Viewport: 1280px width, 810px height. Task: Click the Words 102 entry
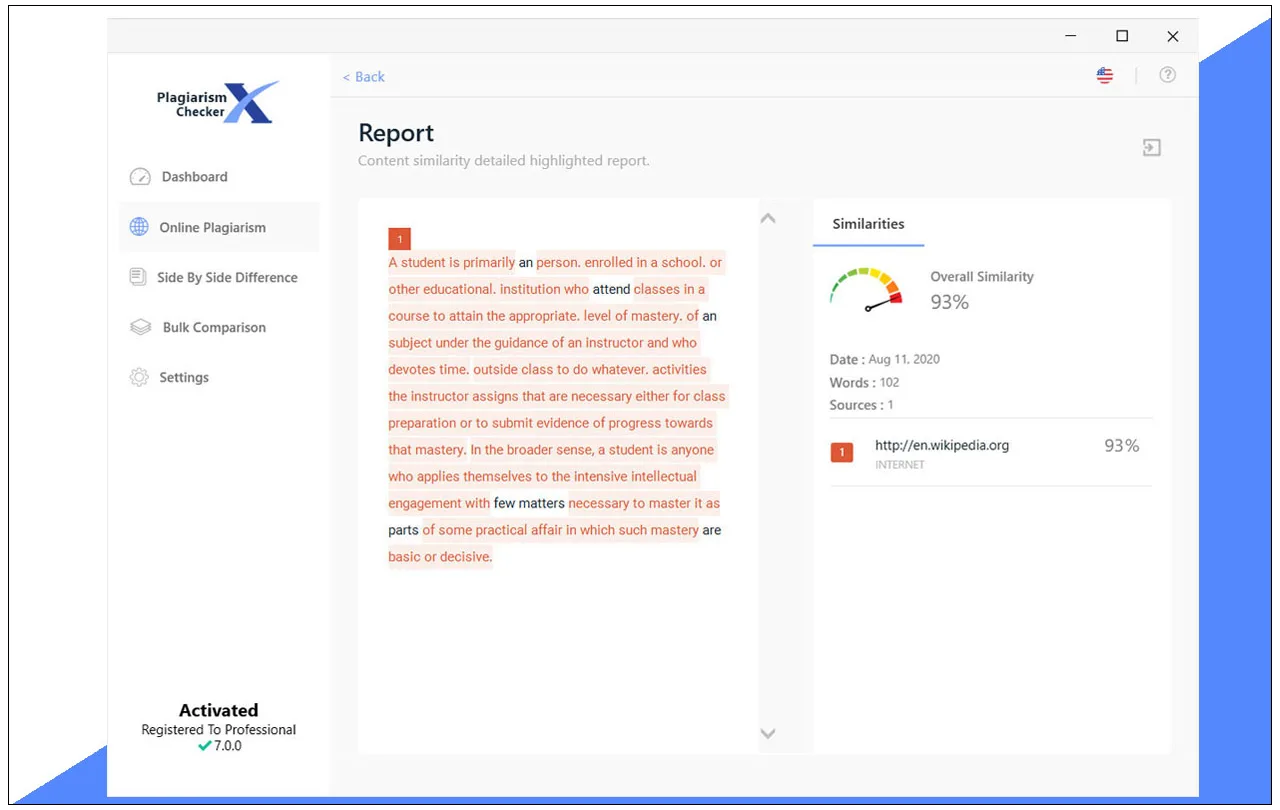pos(864,382)
